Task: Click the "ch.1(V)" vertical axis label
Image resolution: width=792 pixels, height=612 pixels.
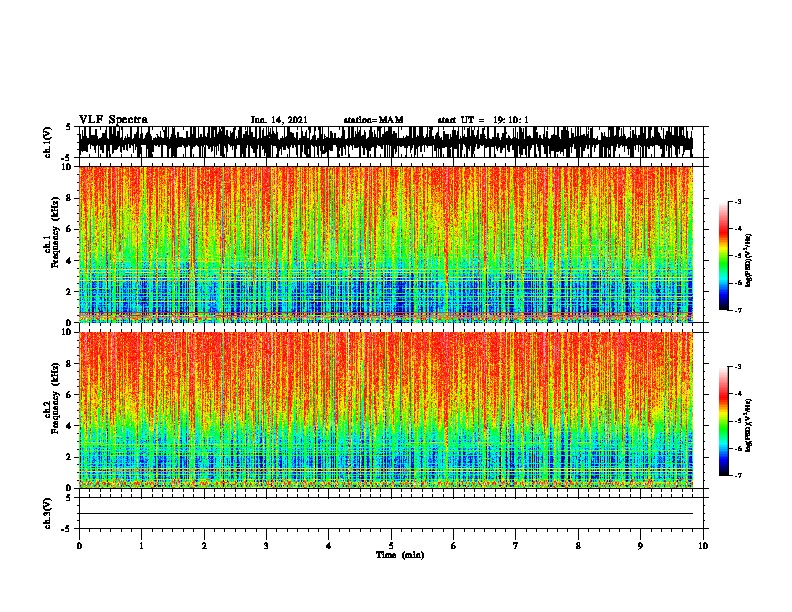Action: click(x=47, y=142)
